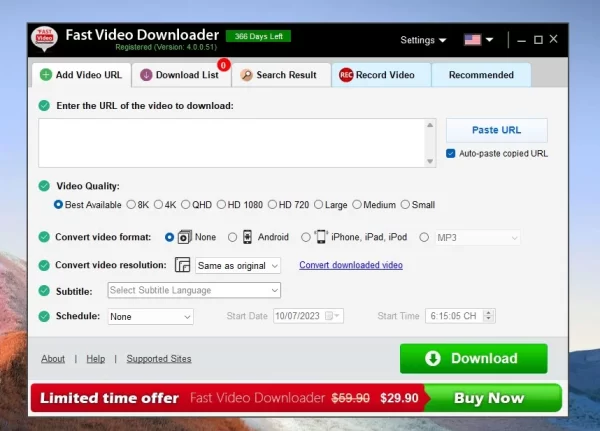The width and height of the screenshot is (600, 431).
Task: Click the green check icon beside Subtitle
Action: [x=44, y=291]
